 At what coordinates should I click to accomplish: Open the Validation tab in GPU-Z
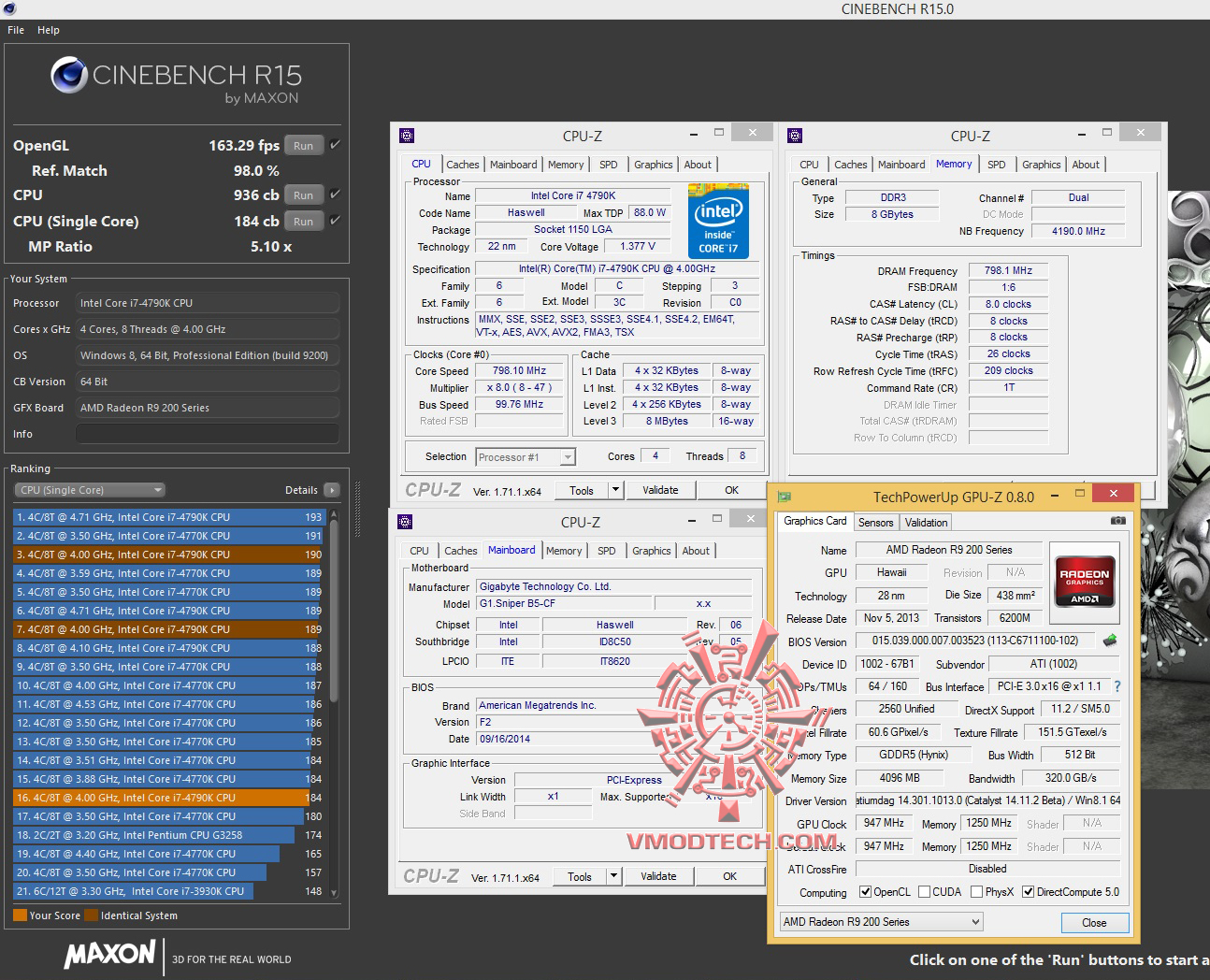click(926, 523)
